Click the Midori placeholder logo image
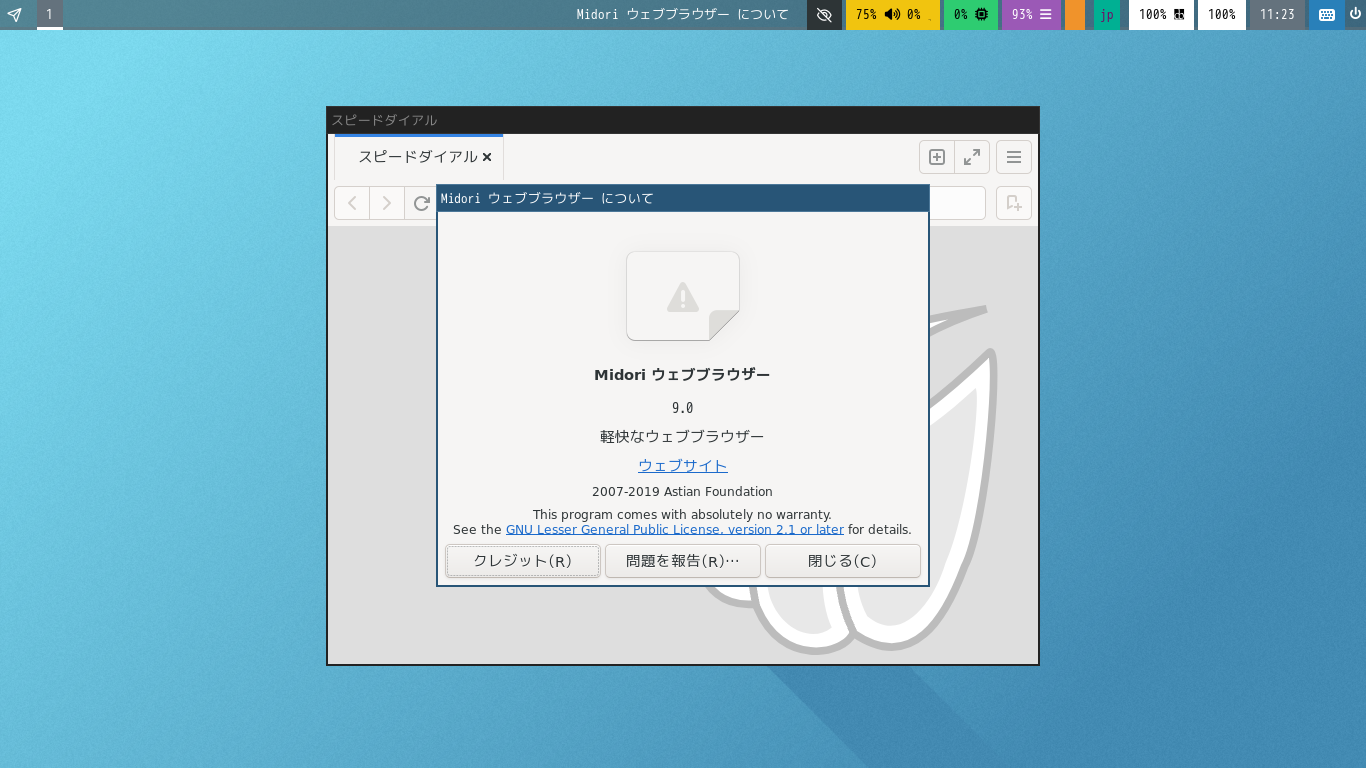Image resolution: width=1366 pixels, height=768 pixels. point(683,296)
